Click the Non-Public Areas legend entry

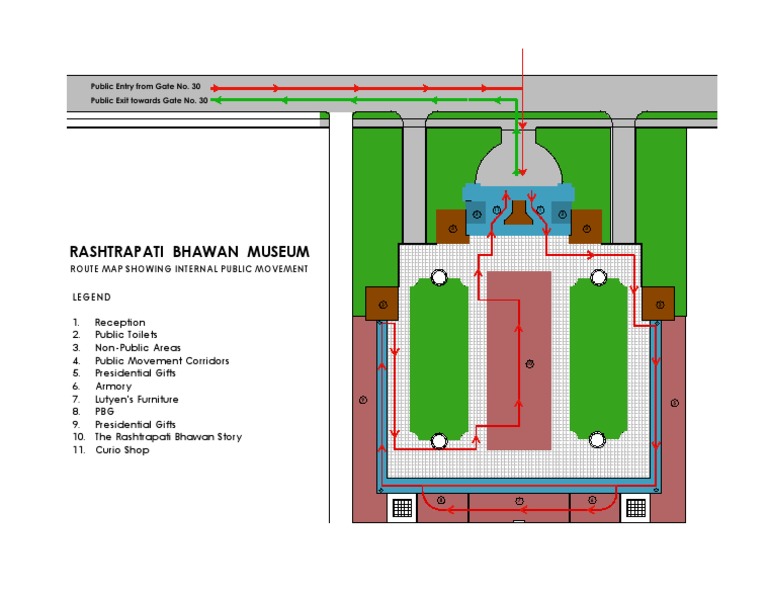[x=137, y=348]
